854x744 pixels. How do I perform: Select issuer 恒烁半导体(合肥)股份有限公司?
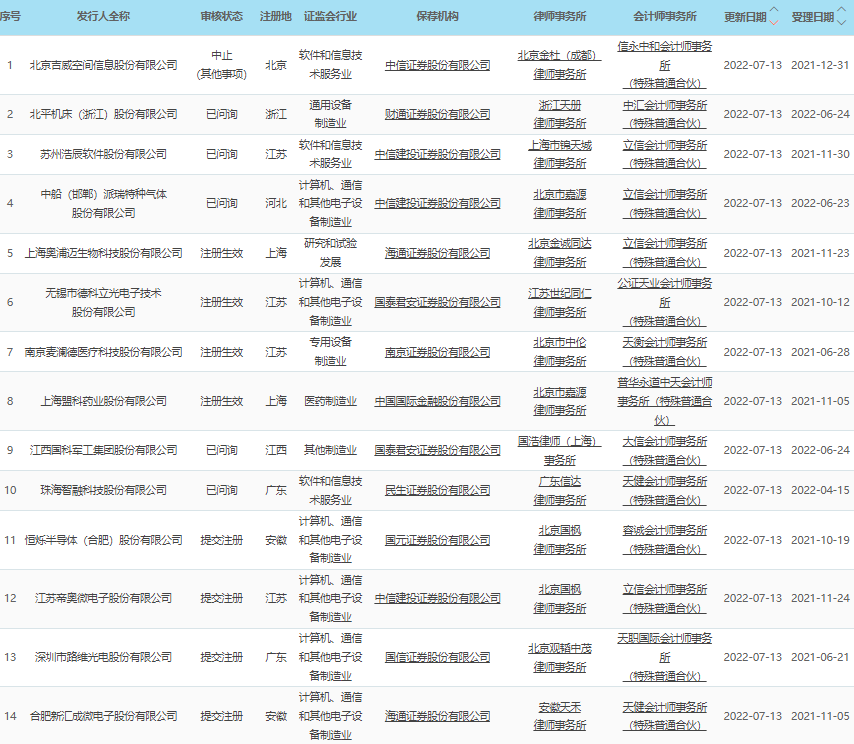(x=103, y=540)
